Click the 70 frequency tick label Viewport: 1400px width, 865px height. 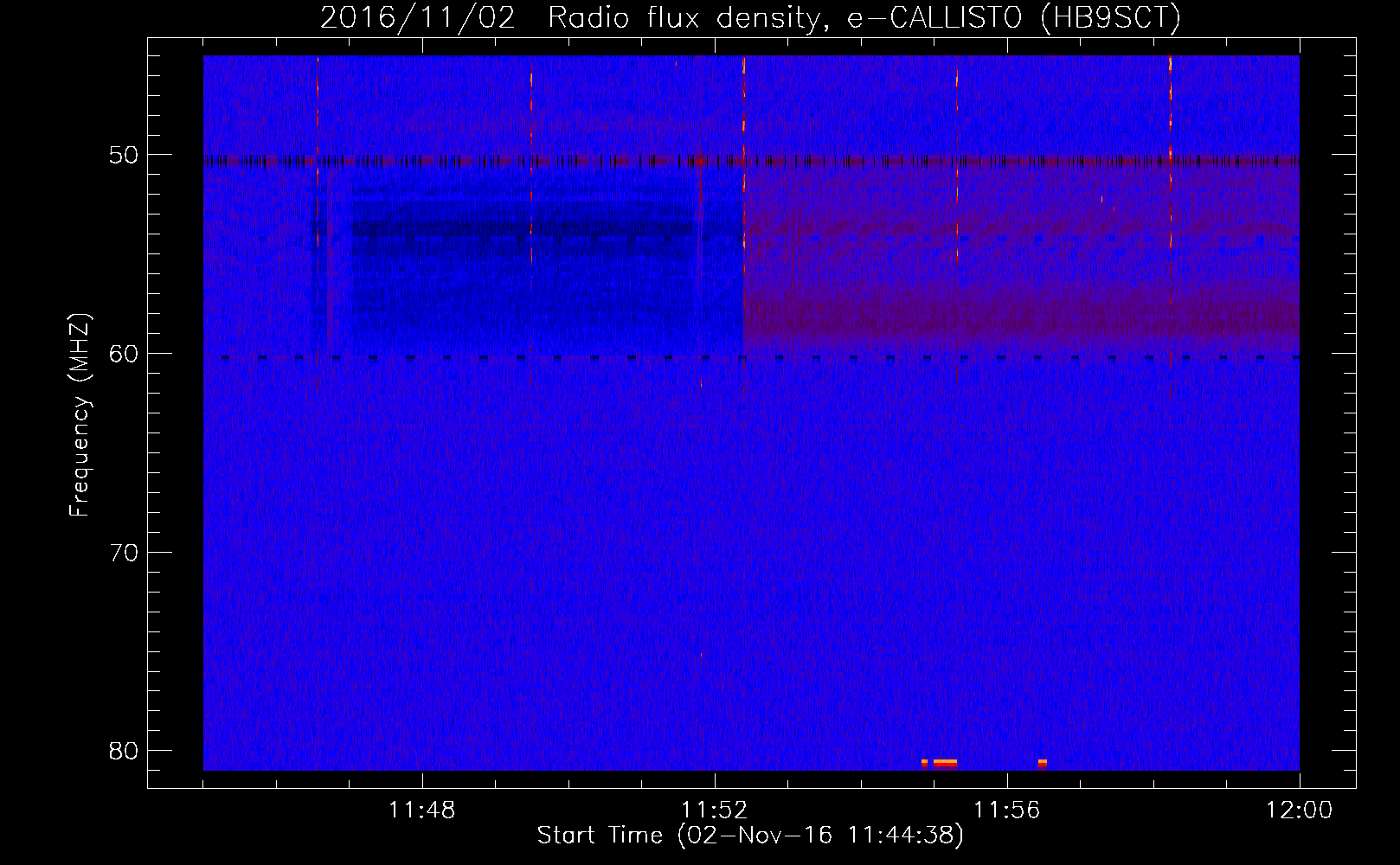coord(124,553)
